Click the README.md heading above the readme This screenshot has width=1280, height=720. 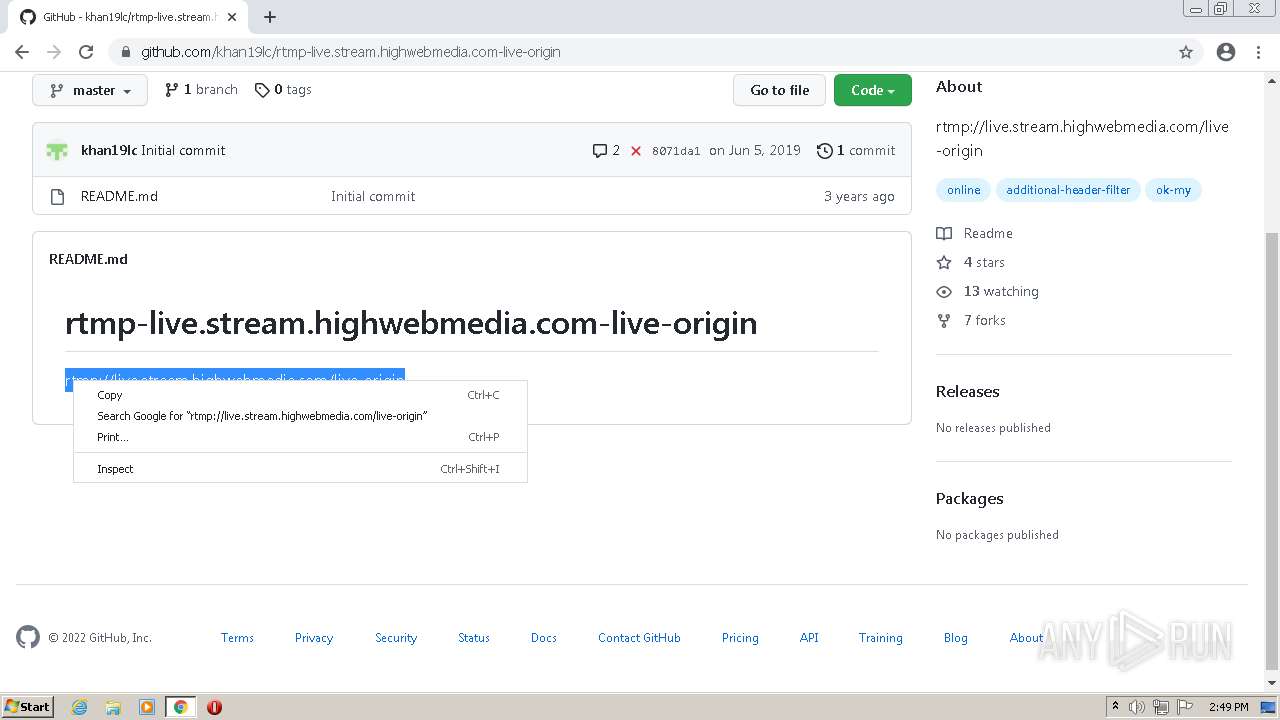[88, 259]
